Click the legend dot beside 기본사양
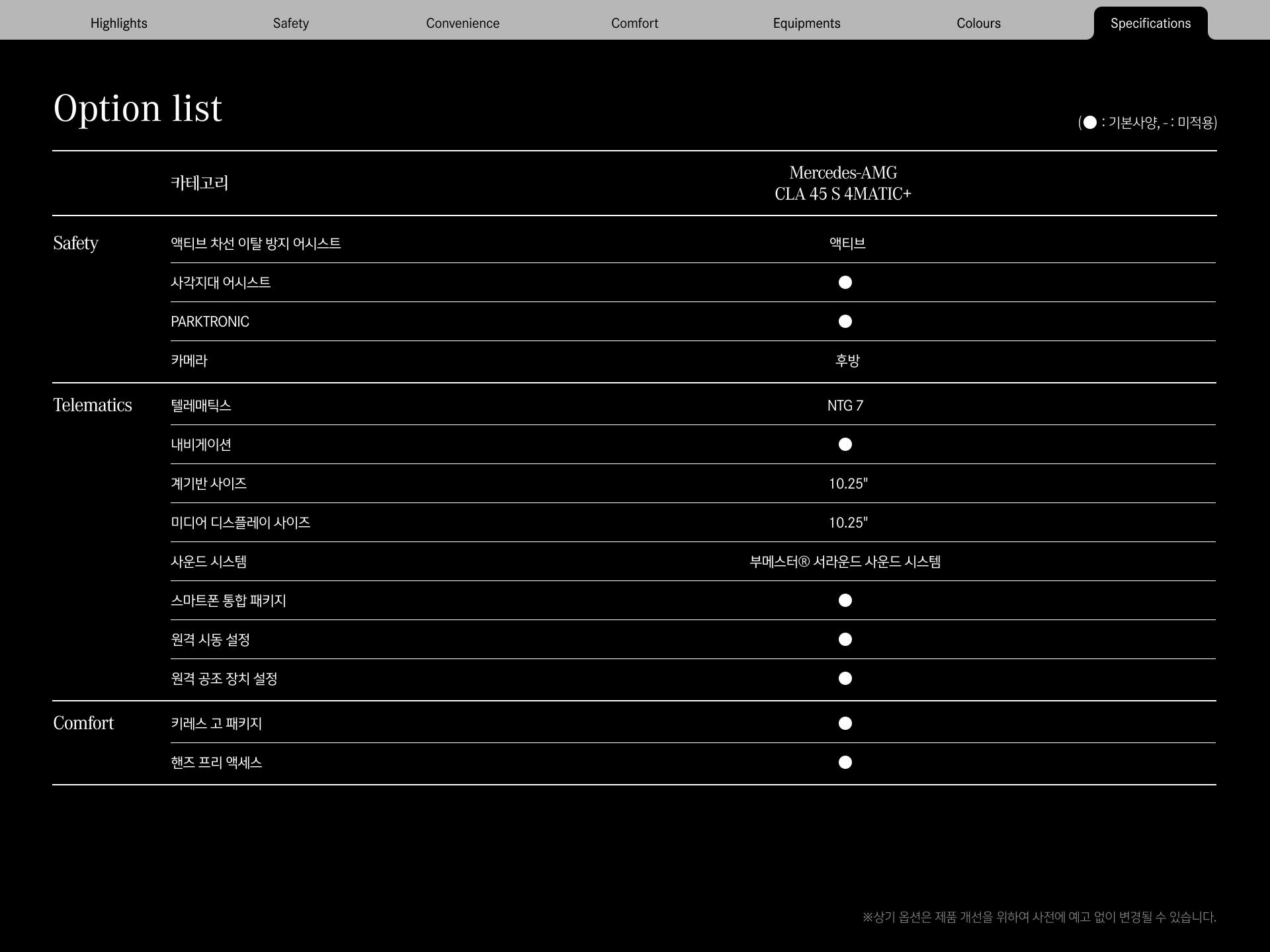1270x952 pixels. coord(1090,122)
